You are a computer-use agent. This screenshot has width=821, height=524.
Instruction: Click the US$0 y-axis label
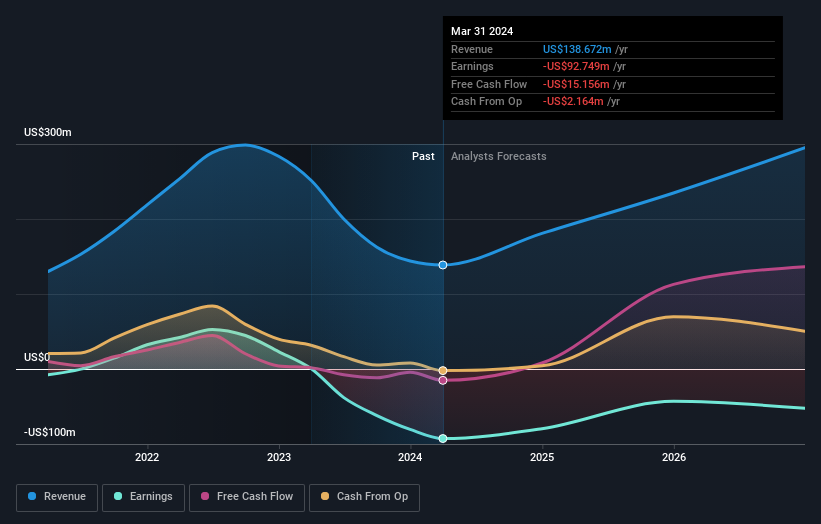tap(37, 358)
